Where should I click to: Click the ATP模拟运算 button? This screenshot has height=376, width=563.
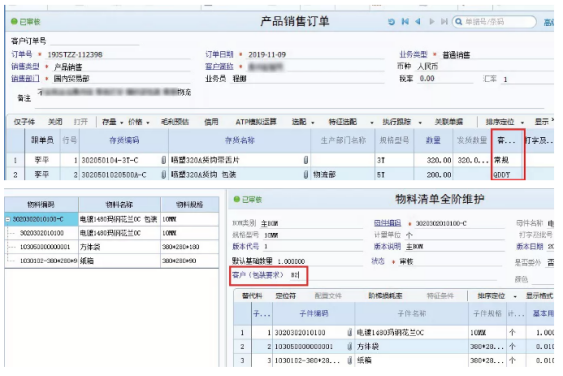click(x=256, y=122)
